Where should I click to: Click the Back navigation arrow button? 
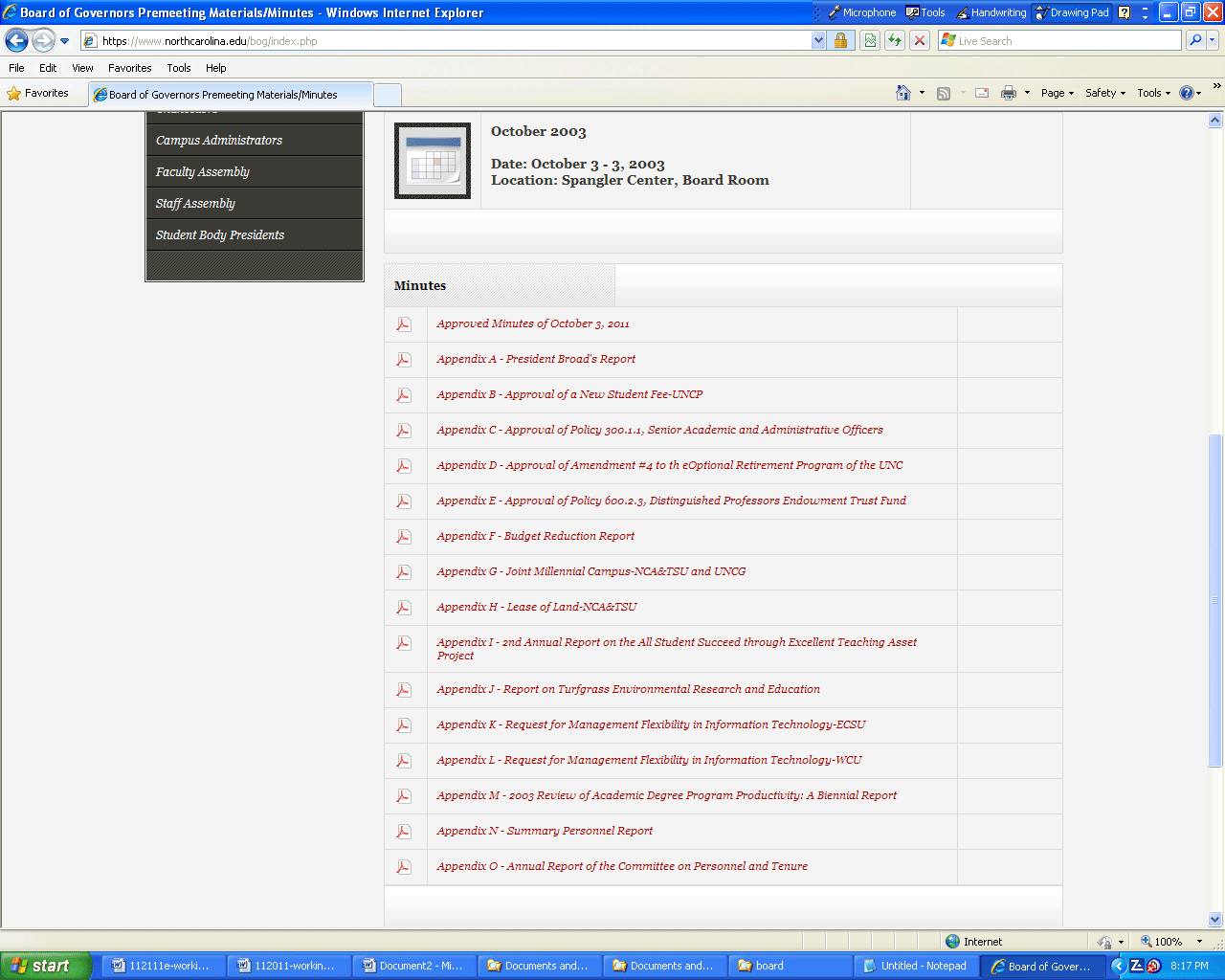tap(16, 40)
